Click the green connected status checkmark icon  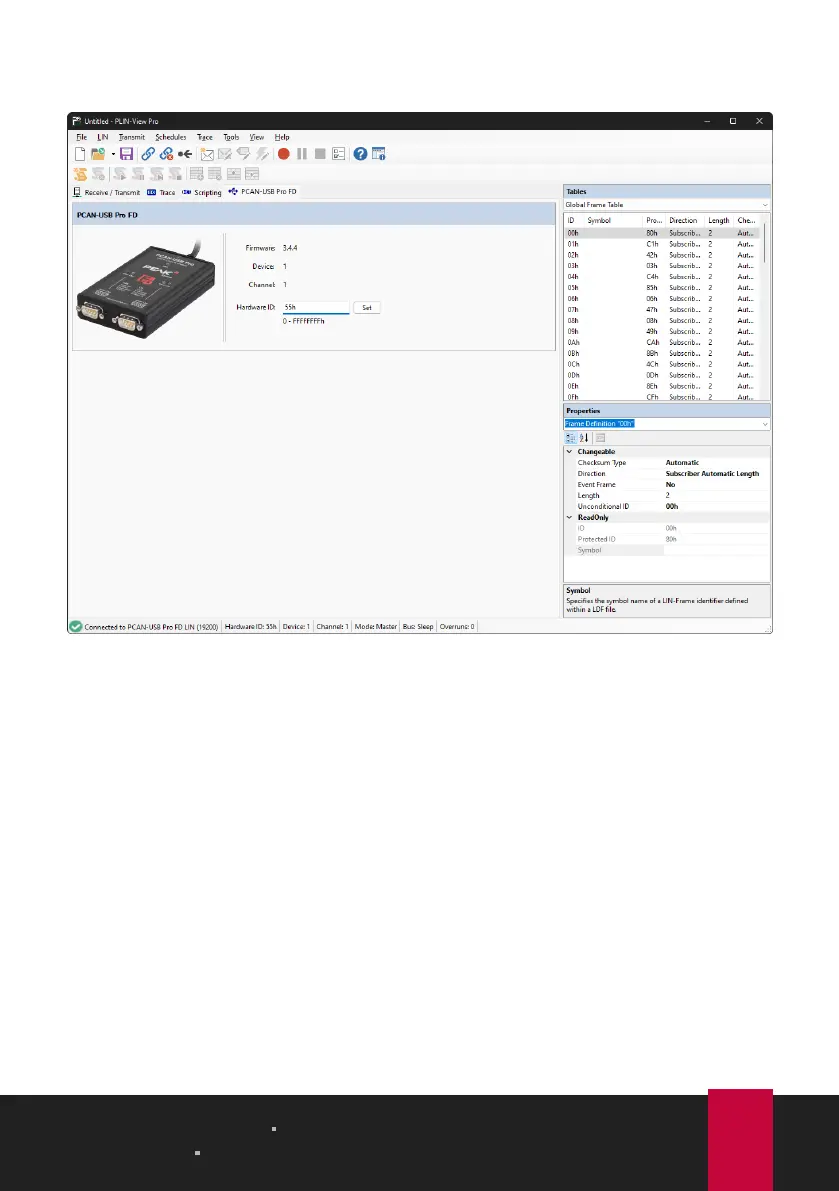[x=76, y=627]
